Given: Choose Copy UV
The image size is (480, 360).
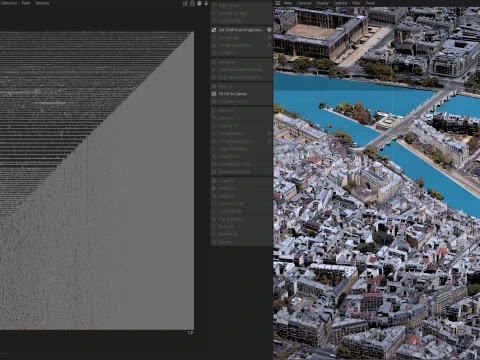Looking at the screenshot, I should click(x=241, y=181).
